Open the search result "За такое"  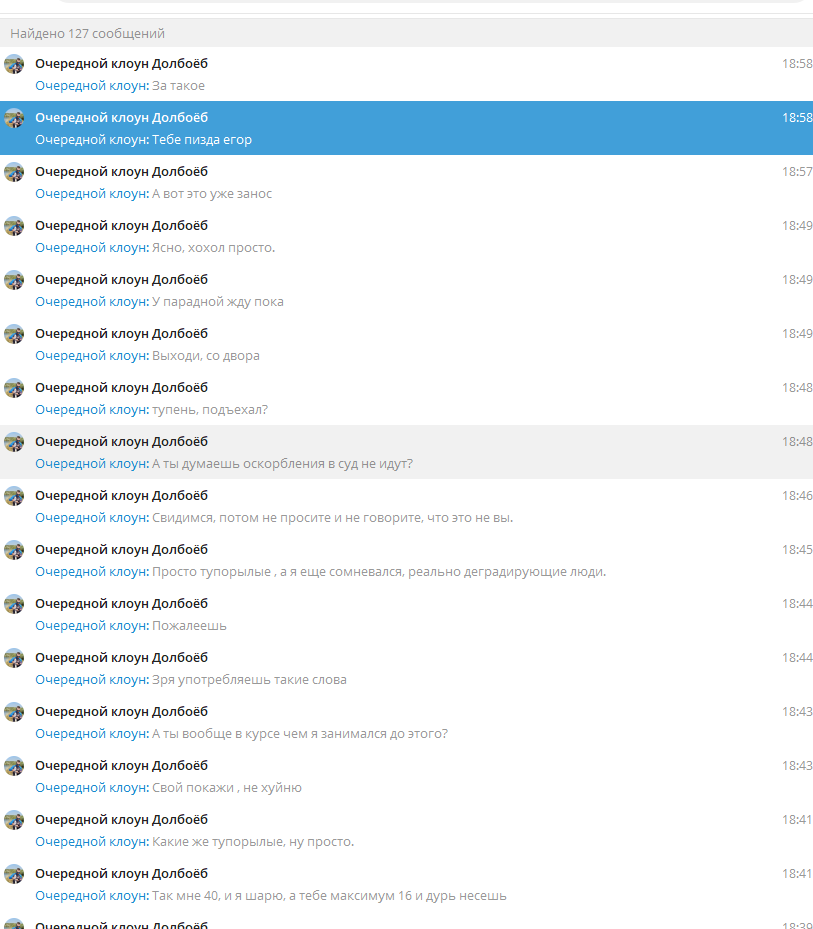tap(406, 74)
